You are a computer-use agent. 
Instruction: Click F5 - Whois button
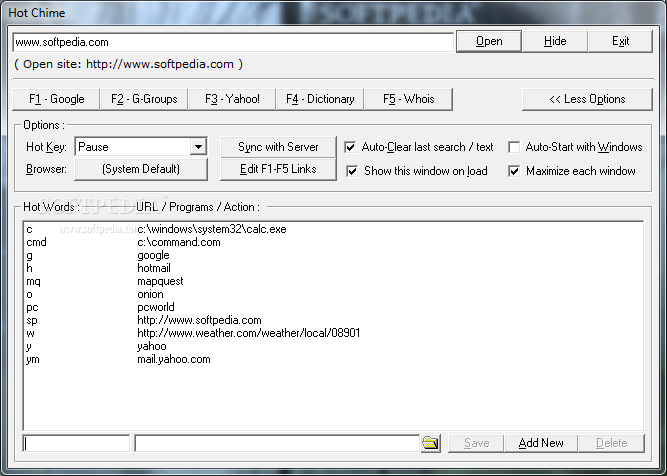pos(408,99)
